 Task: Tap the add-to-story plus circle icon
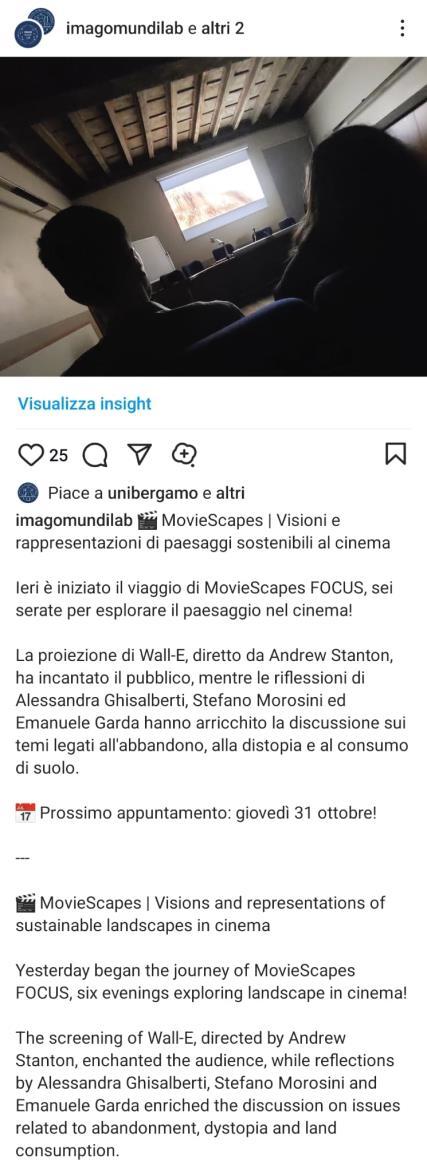[x=184, y=454]
